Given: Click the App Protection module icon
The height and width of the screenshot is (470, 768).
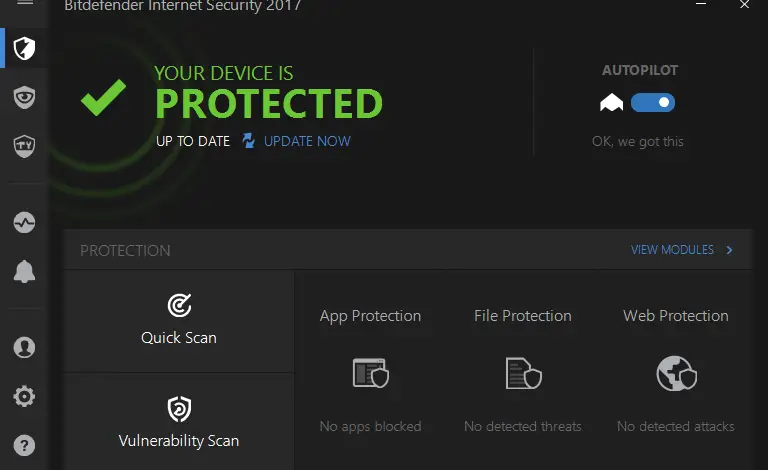Looking at the screenshot, I should 370,373.
